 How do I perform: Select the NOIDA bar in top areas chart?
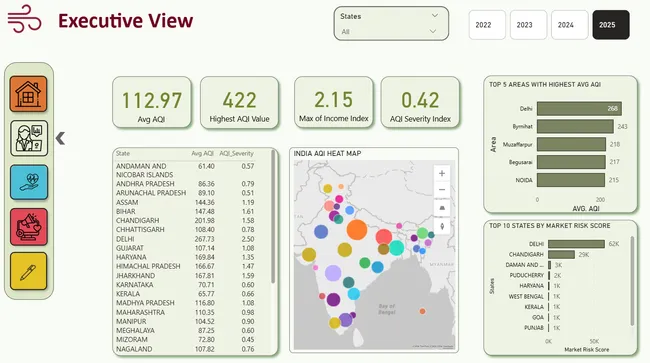click(x=570, y=180)
